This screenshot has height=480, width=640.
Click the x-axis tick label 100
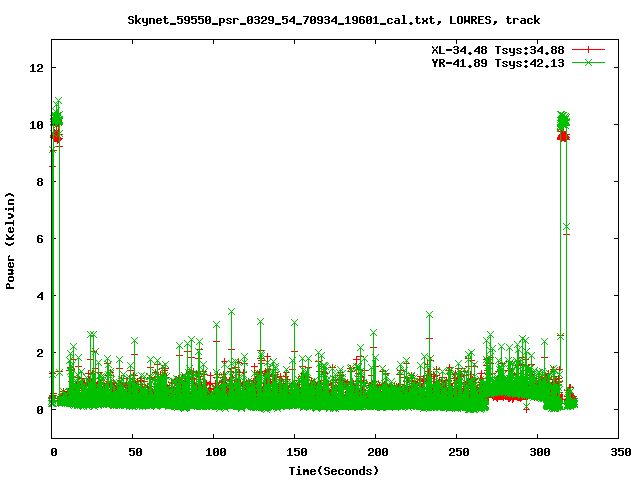[x=216, y=452]
